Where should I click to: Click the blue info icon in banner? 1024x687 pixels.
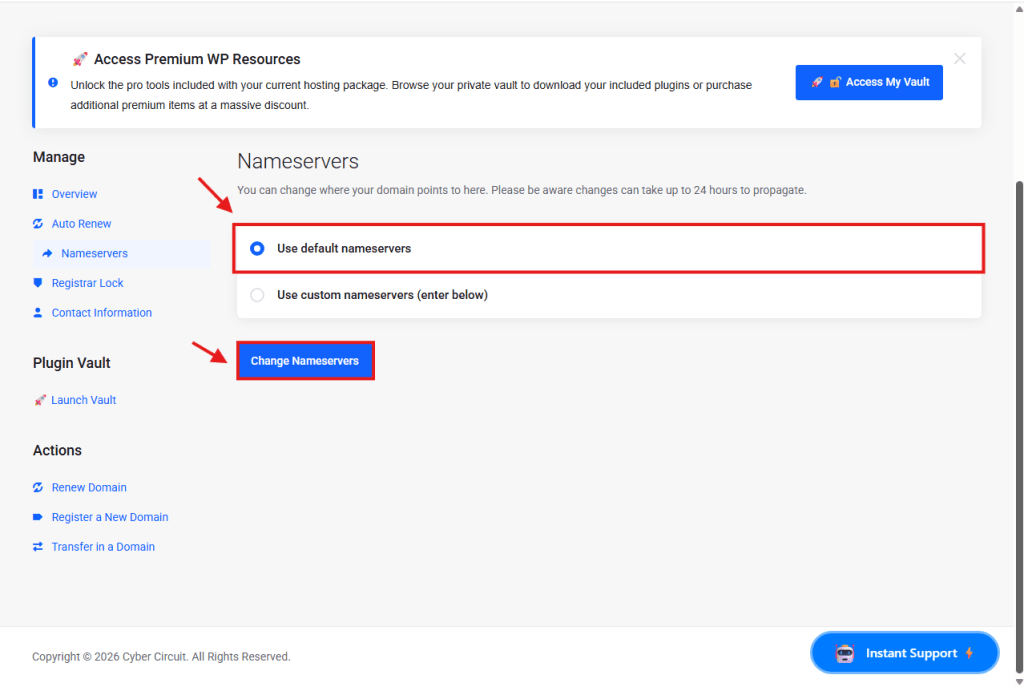point(53,83)
